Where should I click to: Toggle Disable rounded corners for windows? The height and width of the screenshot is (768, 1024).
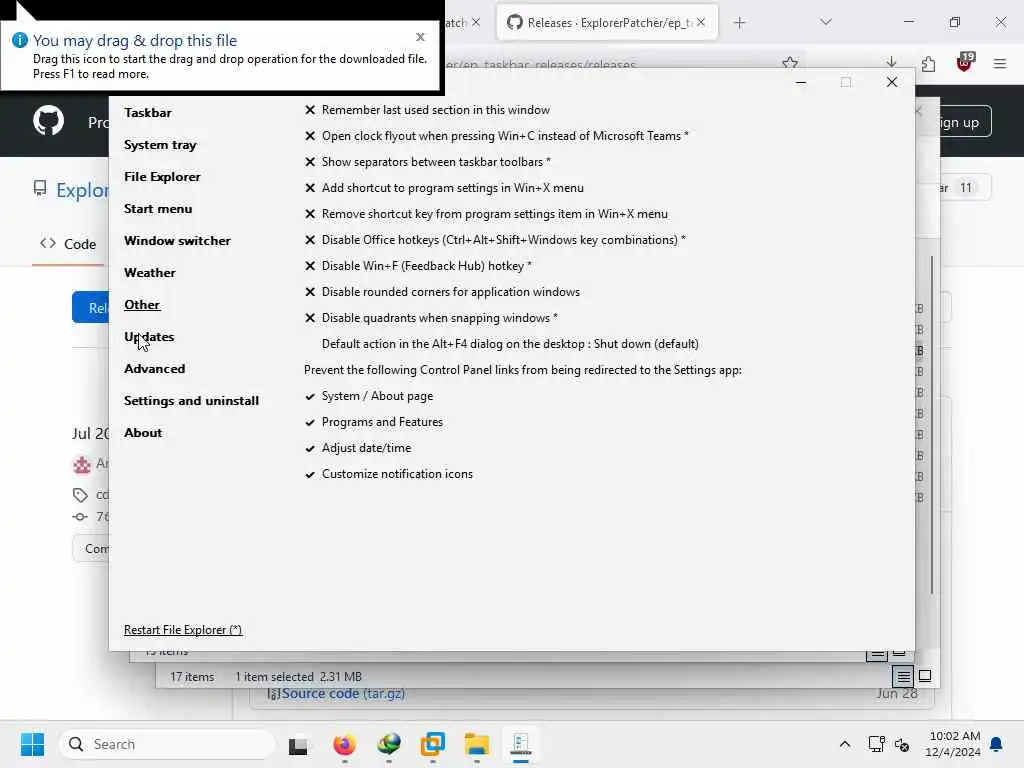[x=442, y=292]
